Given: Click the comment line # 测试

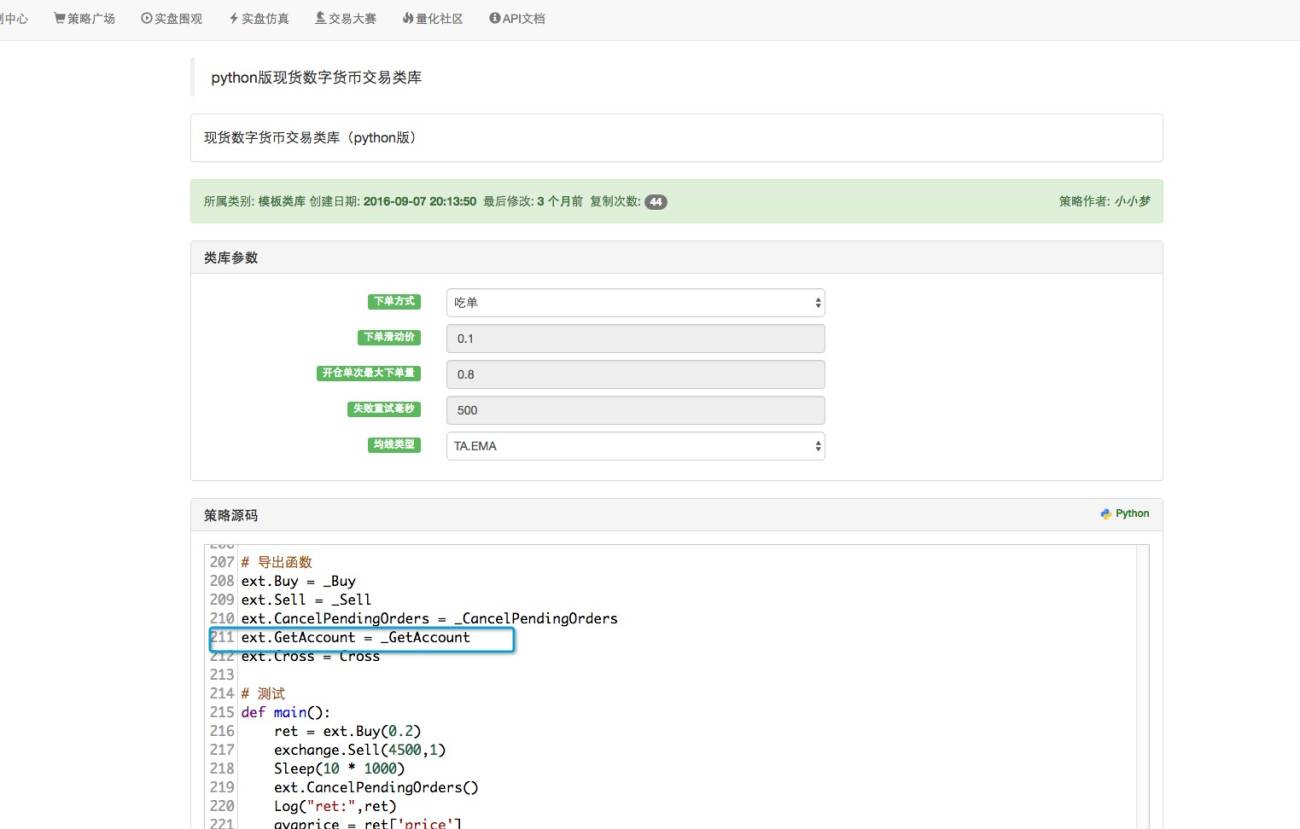Looking at the screenshot, I should (x=262, y=694).
